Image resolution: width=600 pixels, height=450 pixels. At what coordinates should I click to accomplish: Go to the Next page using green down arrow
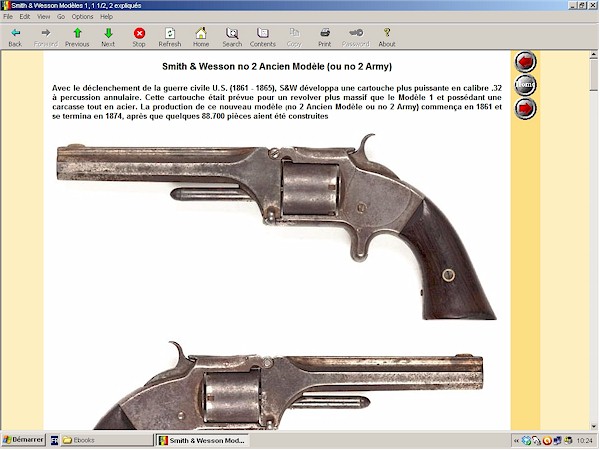pos(108,38)
